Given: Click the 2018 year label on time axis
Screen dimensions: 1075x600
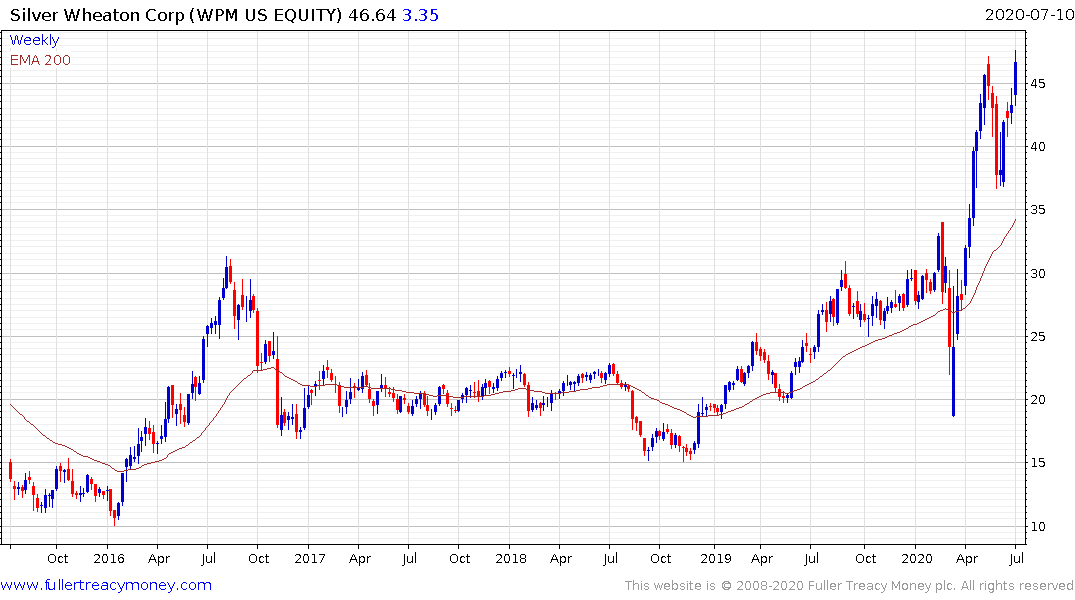Looking at the screenshot, I should click(x=511, y=558).
